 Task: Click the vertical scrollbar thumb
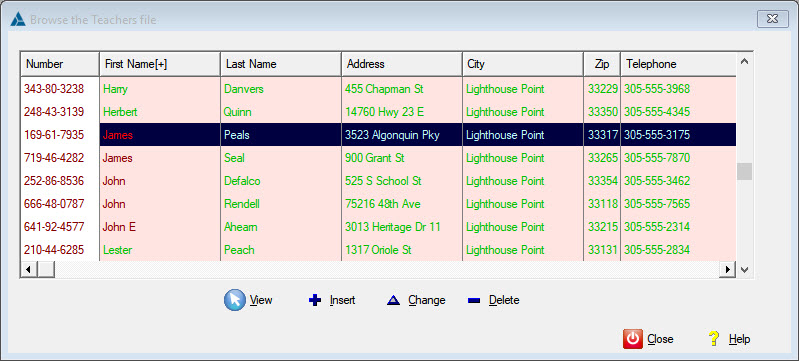744,171
